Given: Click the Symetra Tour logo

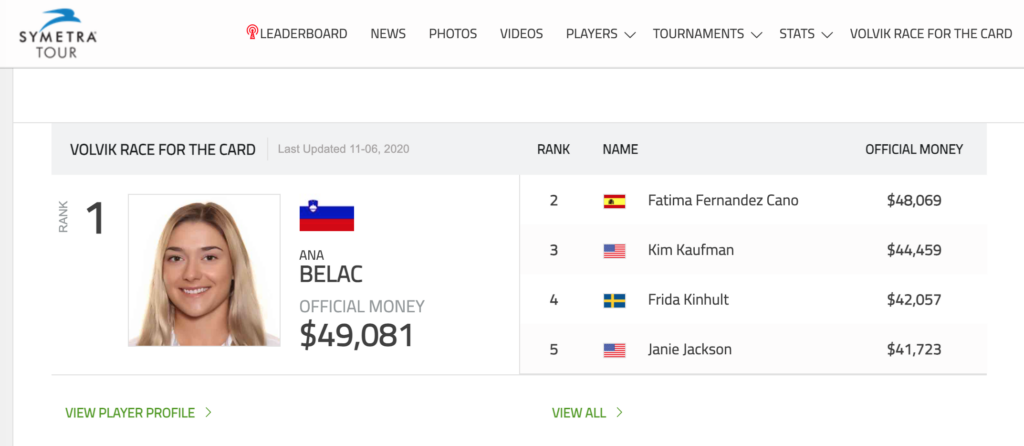Looking at the screenshot, I should tap(58, 34).
